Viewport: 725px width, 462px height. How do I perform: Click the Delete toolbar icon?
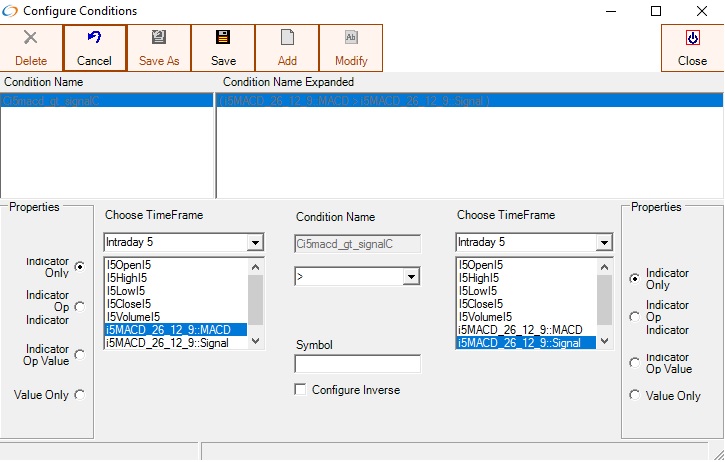pyautogui.click(x=30, y=38)
